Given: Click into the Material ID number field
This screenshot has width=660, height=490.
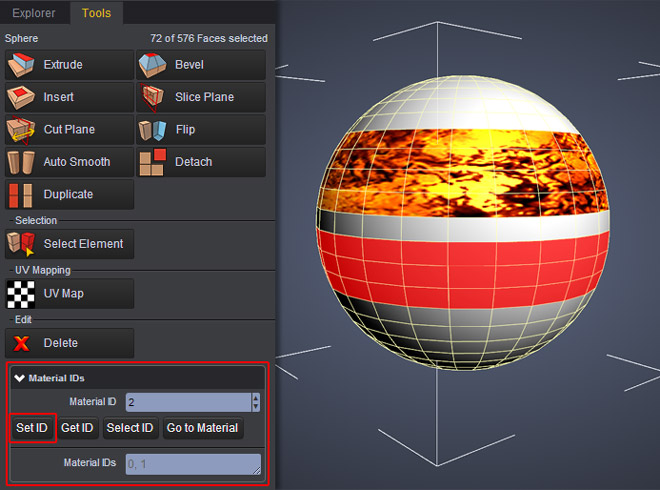Looking at the screenshot, I should (x=188, y=402).
